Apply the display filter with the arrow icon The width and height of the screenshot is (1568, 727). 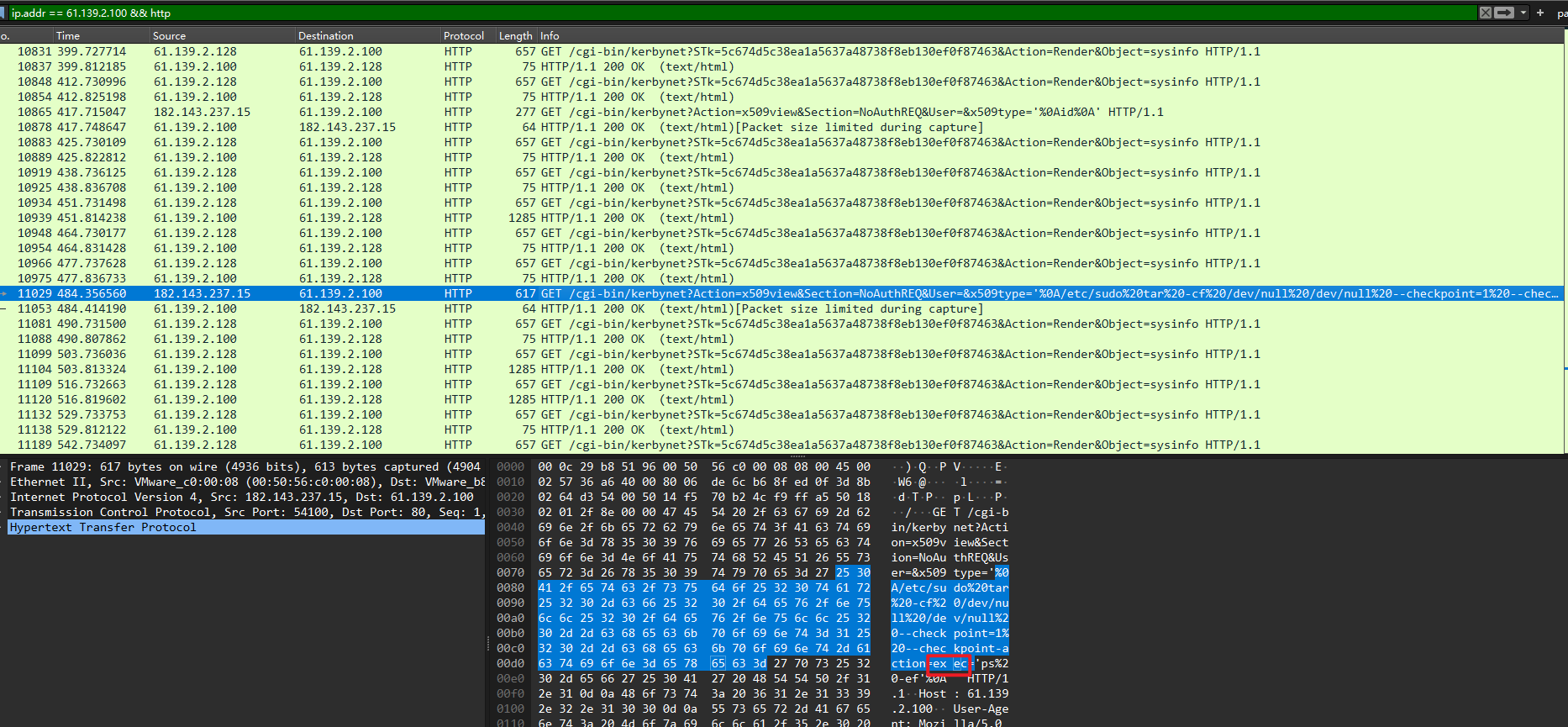pyautogui.click(x=1504, y=13)
